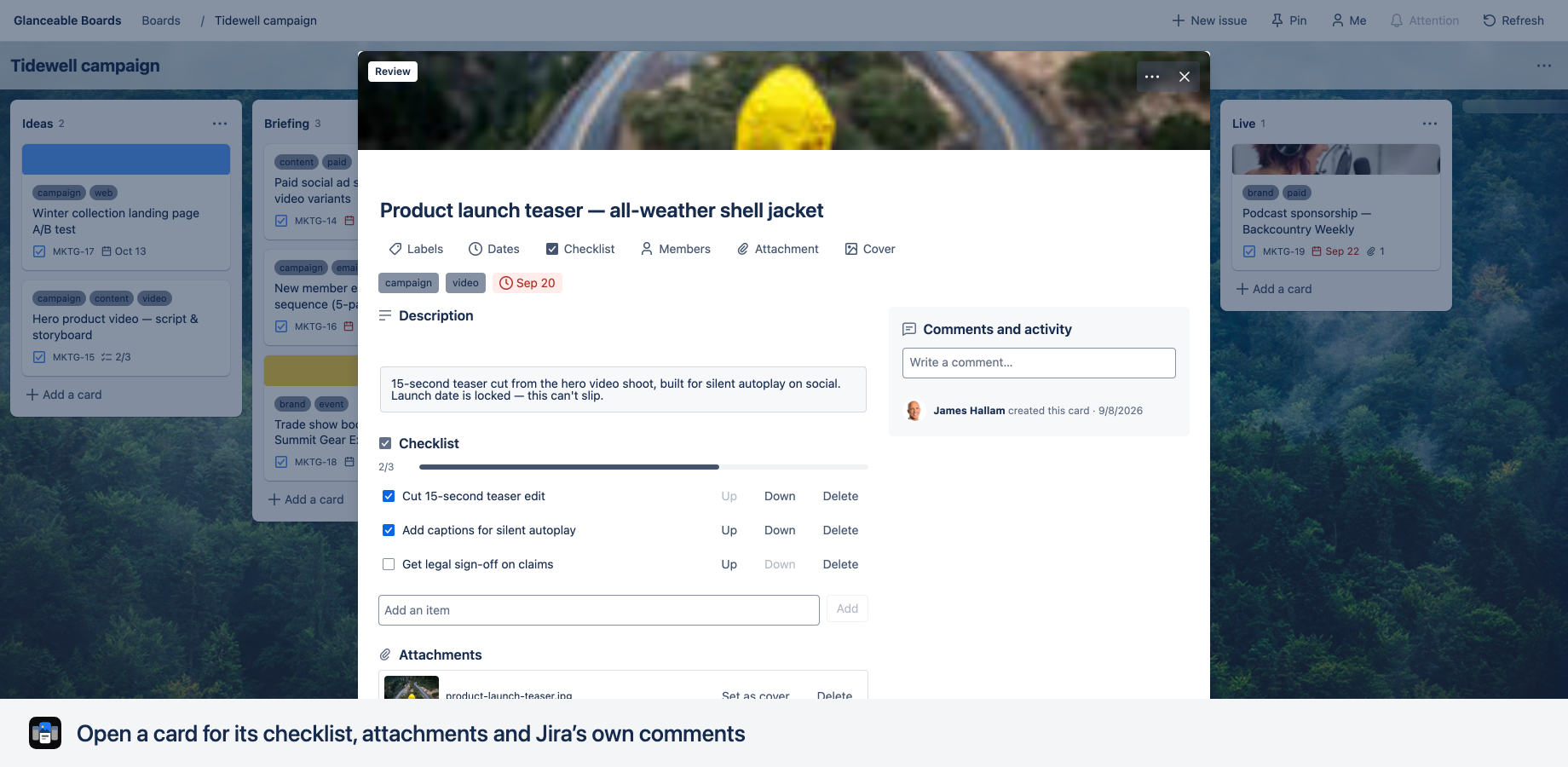Screen dimensions: 1568x767
Task: Open Hero product video card
Action: 126,328
